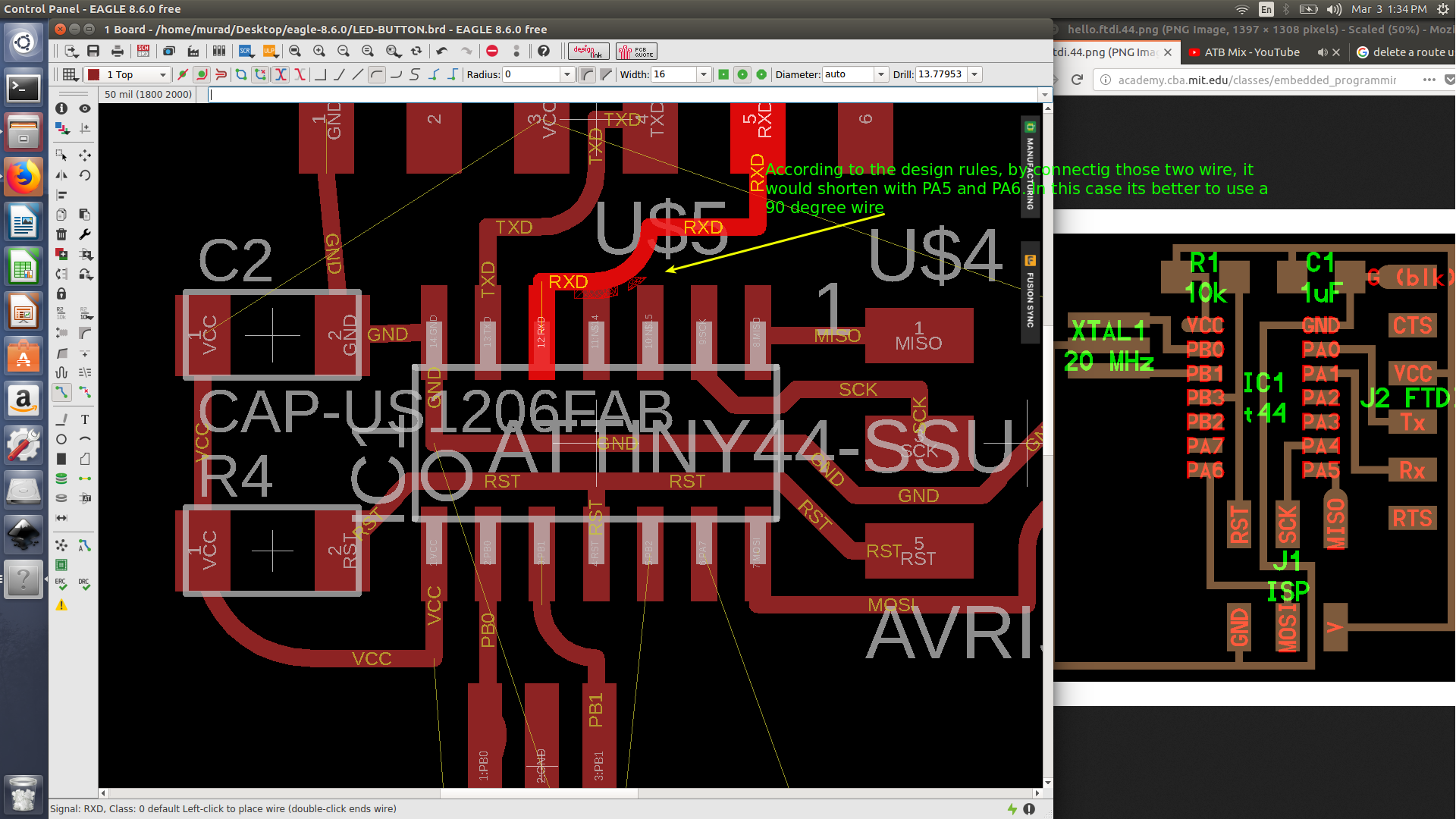The image size is (1456, 819).
Task: Print the board
Action: [x=117, y=51]
